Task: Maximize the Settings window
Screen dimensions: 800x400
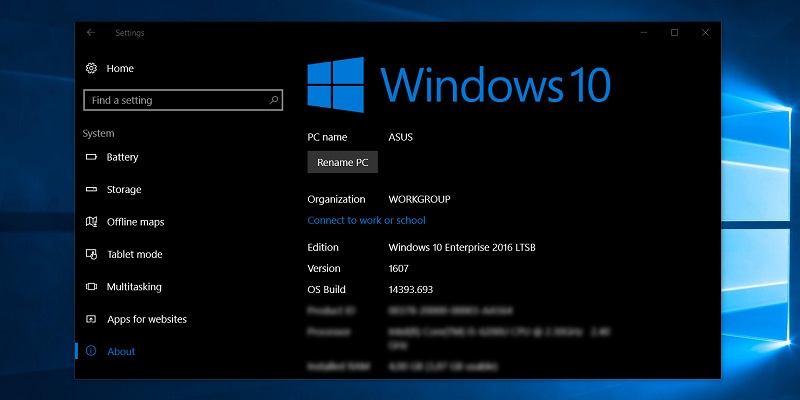Action: [x=674, y=33]
